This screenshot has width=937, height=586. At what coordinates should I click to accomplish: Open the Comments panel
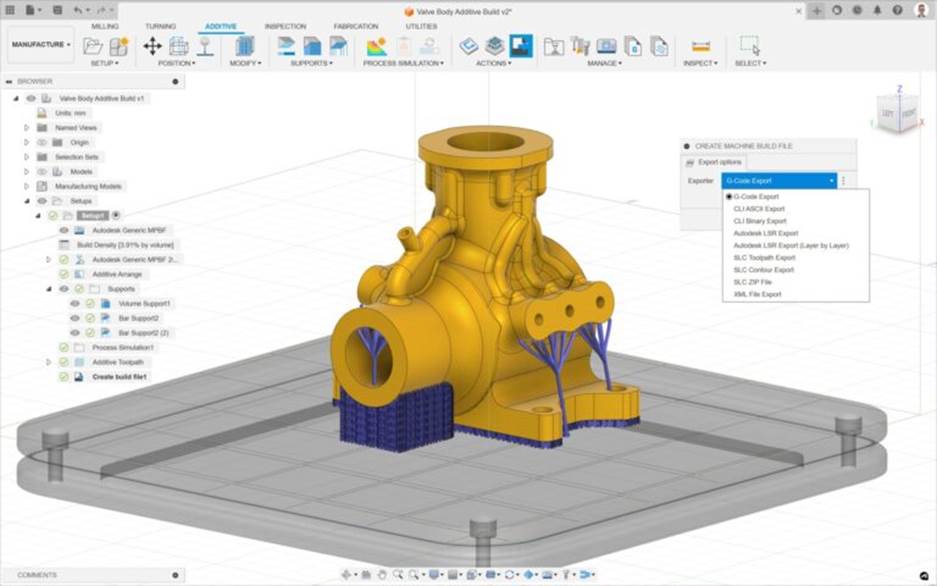[x=36, y=574]
